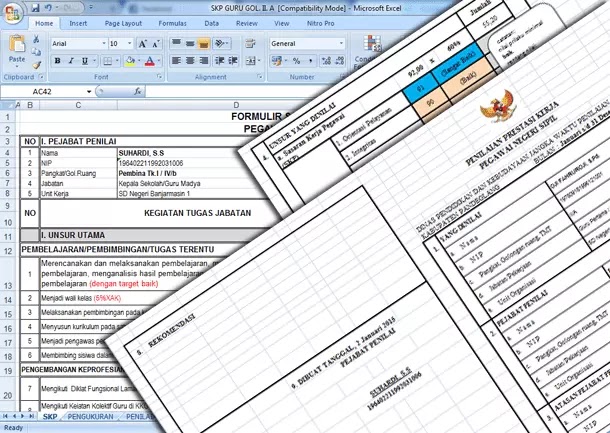The height and width of the screenshot is (433, 610).
Task: Toggle Align Text Right
Action: pyautogui.click(x=203, y=61)
